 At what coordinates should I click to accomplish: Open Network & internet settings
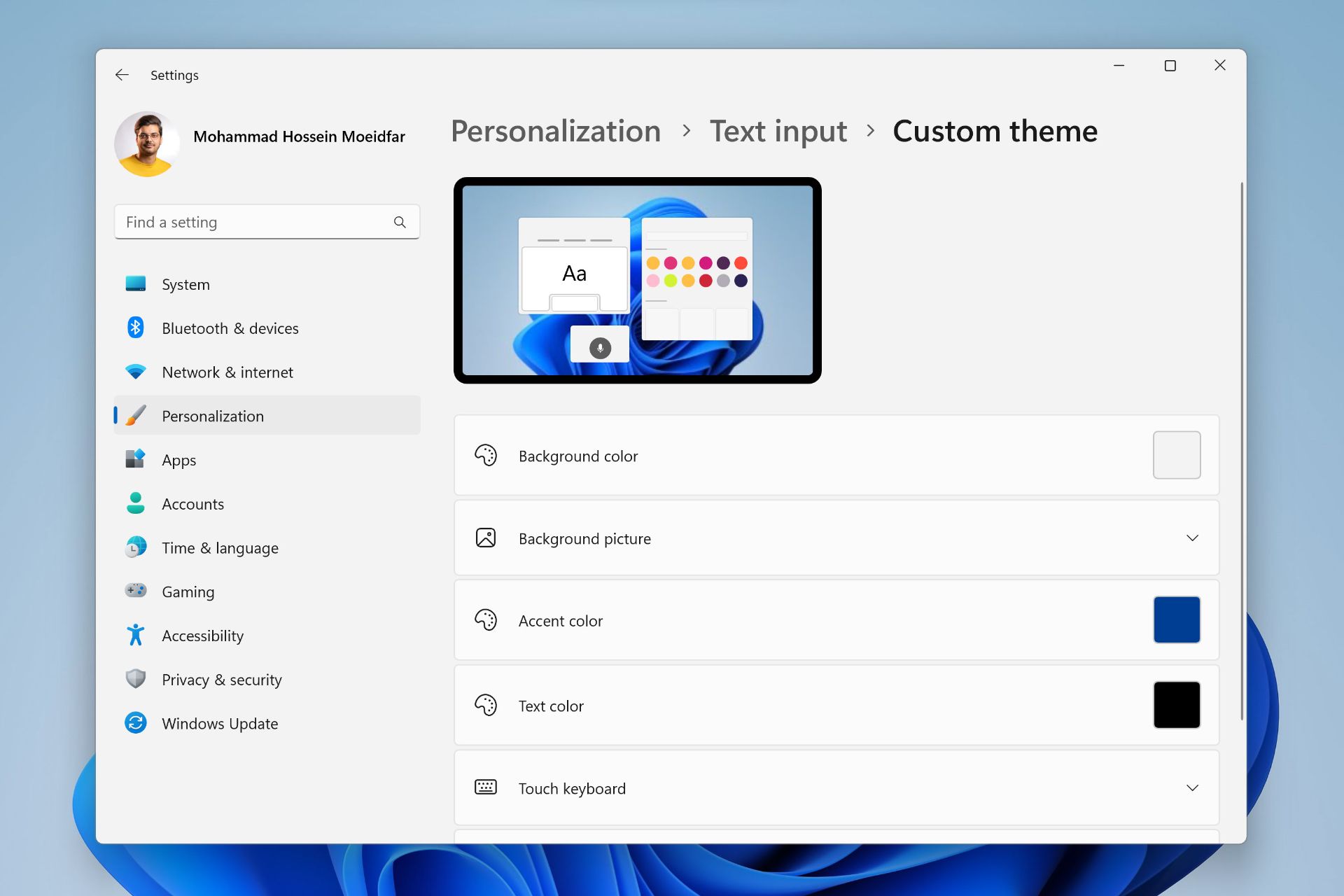[267, 372]
